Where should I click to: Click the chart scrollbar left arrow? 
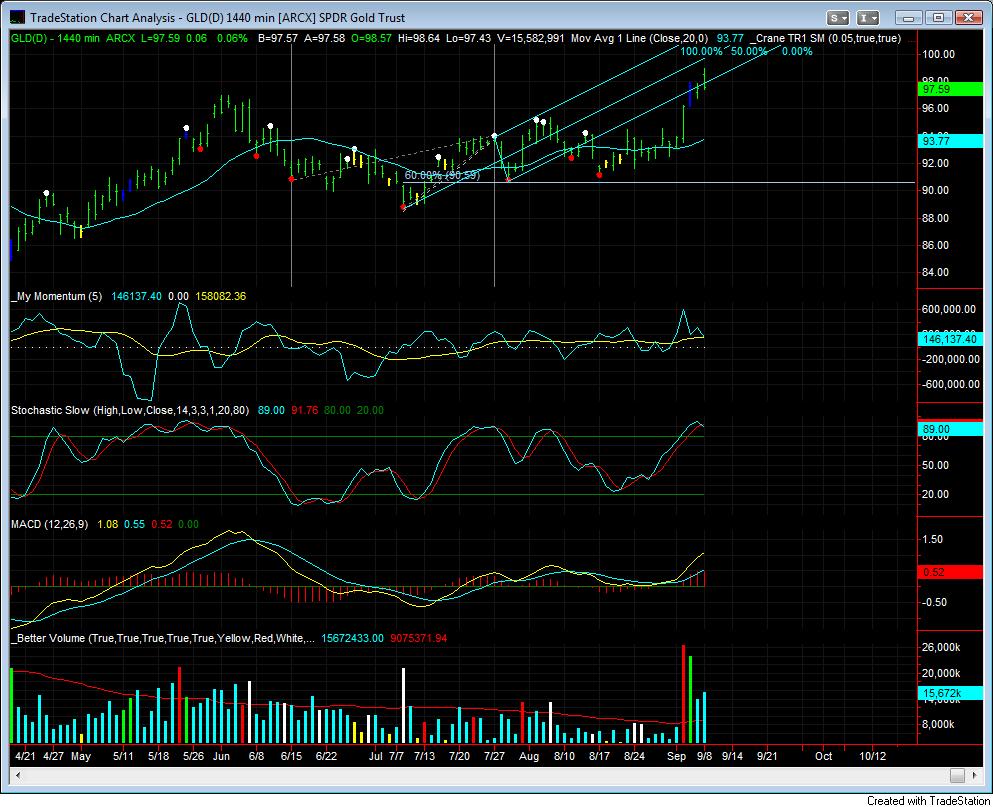[x=17, y=775]
